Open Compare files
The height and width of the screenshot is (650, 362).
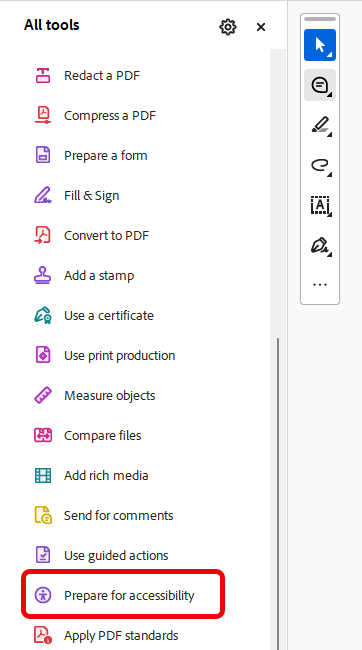point(103,435)
